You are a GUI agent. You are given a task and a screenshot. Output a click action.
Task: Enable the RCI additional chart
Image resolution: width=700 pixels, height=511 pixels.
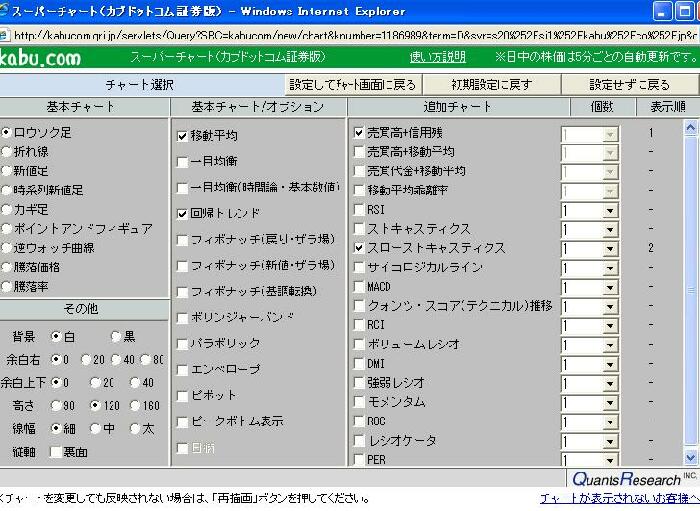(359, 324)
